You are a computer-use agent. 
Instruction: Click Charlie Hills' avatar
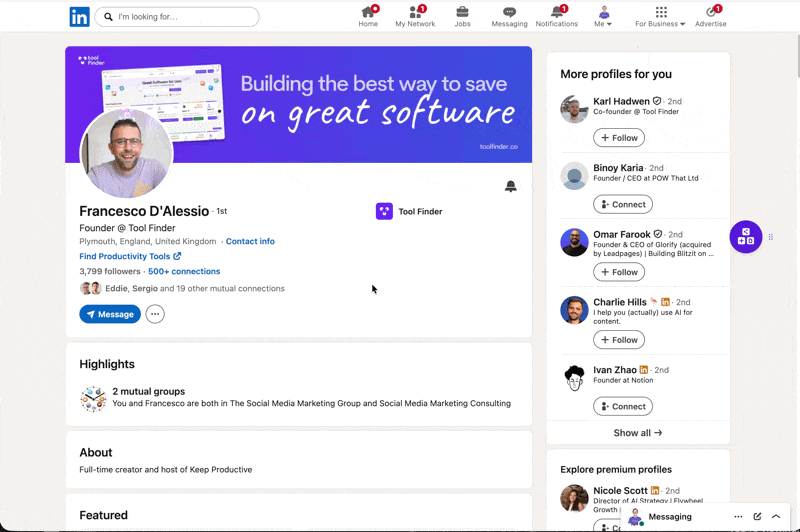[x=574, y=310]
